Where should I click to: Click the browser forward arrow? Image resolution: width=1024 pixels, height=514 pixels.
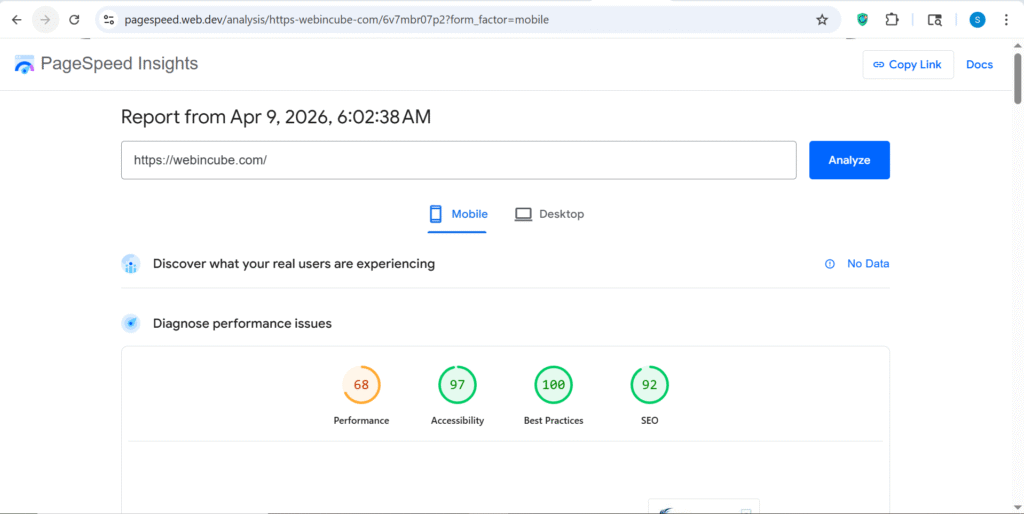[45, 20]
